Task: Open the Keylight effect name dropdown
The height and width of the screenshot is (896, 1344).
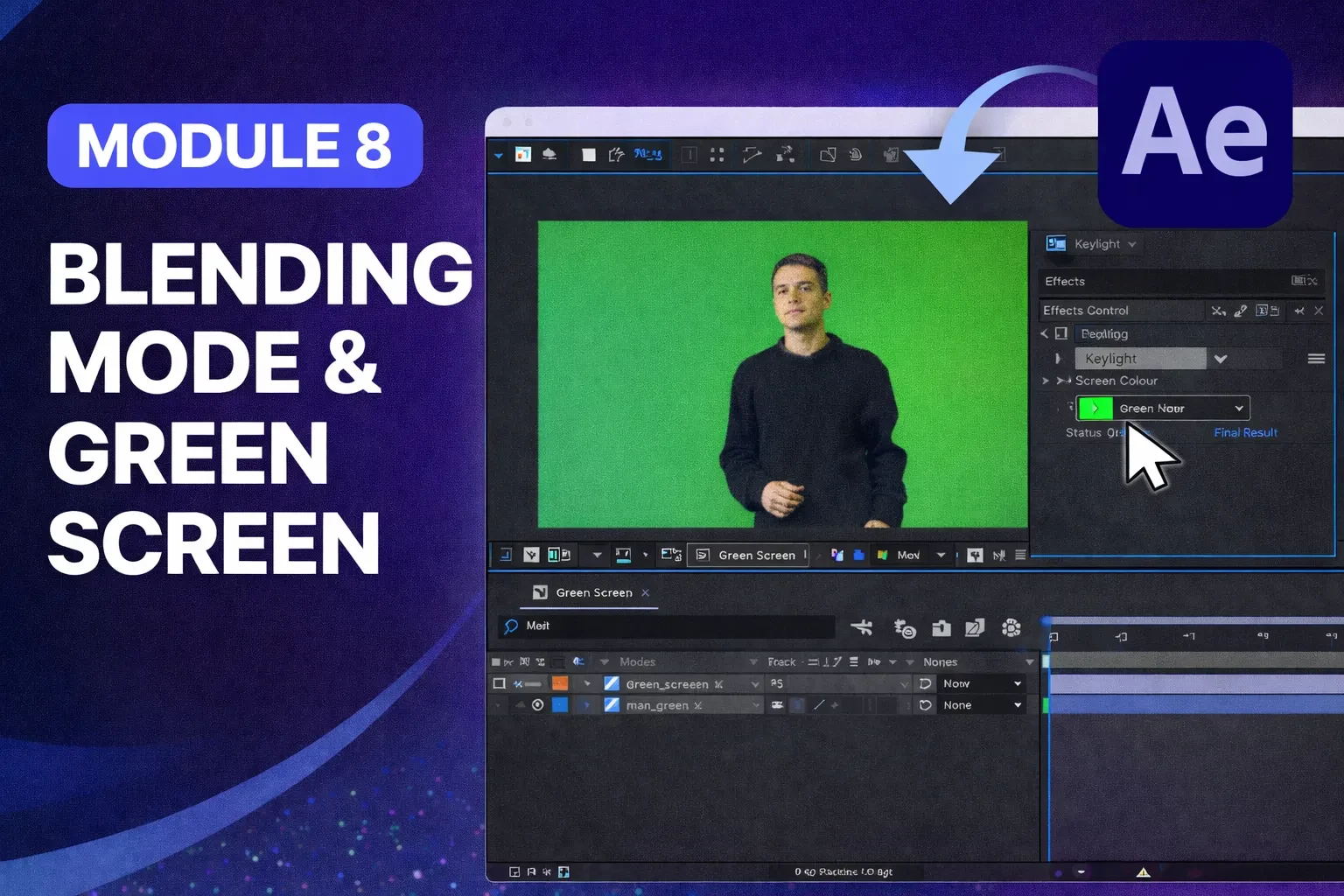Action: [x=1221, y=359]
